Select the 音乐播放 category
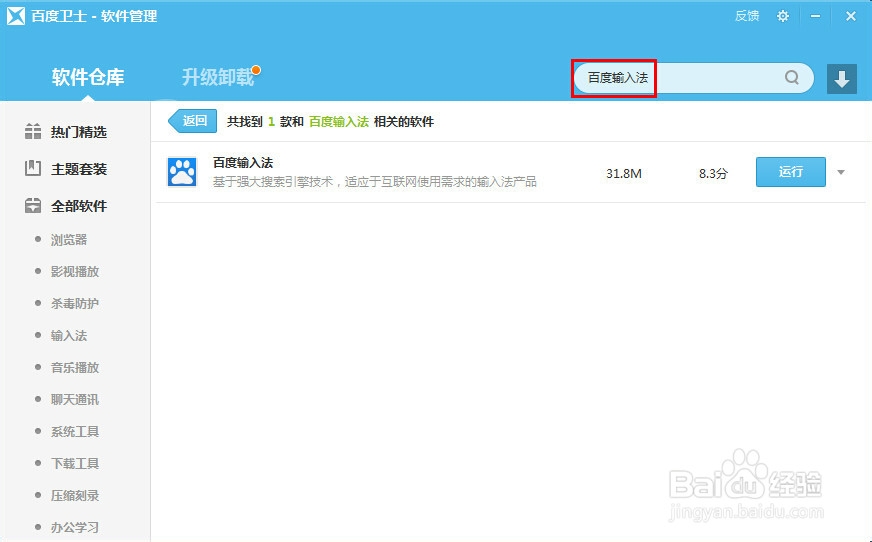The image size is (872, 542). [x=75, y=367]
